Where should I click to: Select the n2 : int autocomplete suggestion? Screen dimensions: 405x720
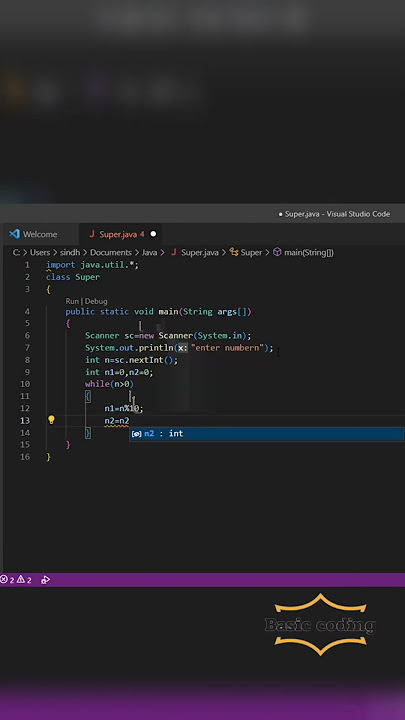click(266, 433)
